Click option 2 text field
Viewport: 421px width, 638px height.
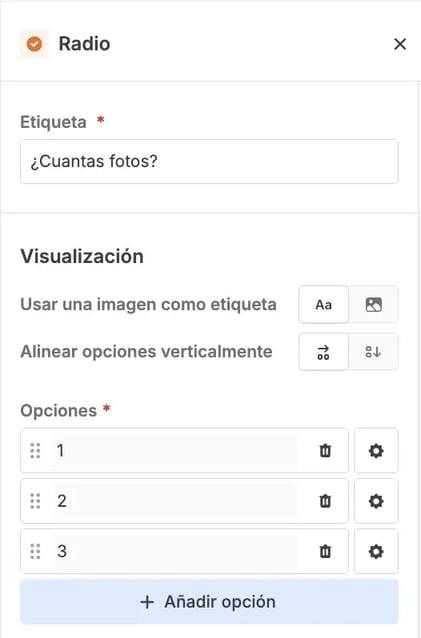(175, 501)
